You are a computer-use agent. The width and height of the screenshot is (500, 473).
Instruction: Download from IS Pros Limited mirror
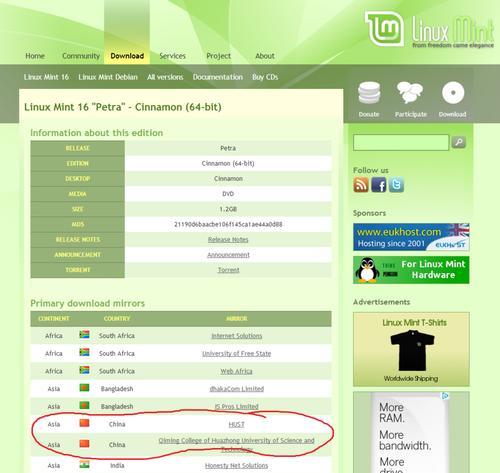[237, 406]
